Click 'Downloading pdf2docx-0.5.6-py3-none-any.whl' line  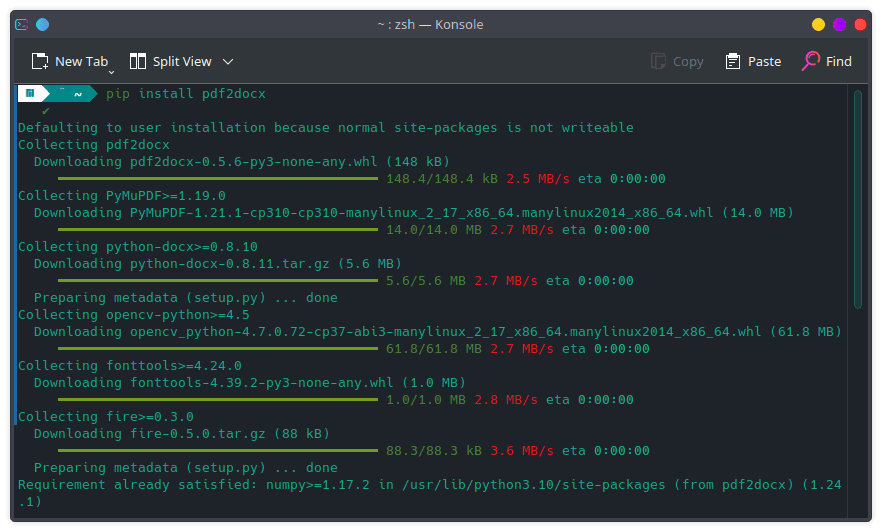242,161
